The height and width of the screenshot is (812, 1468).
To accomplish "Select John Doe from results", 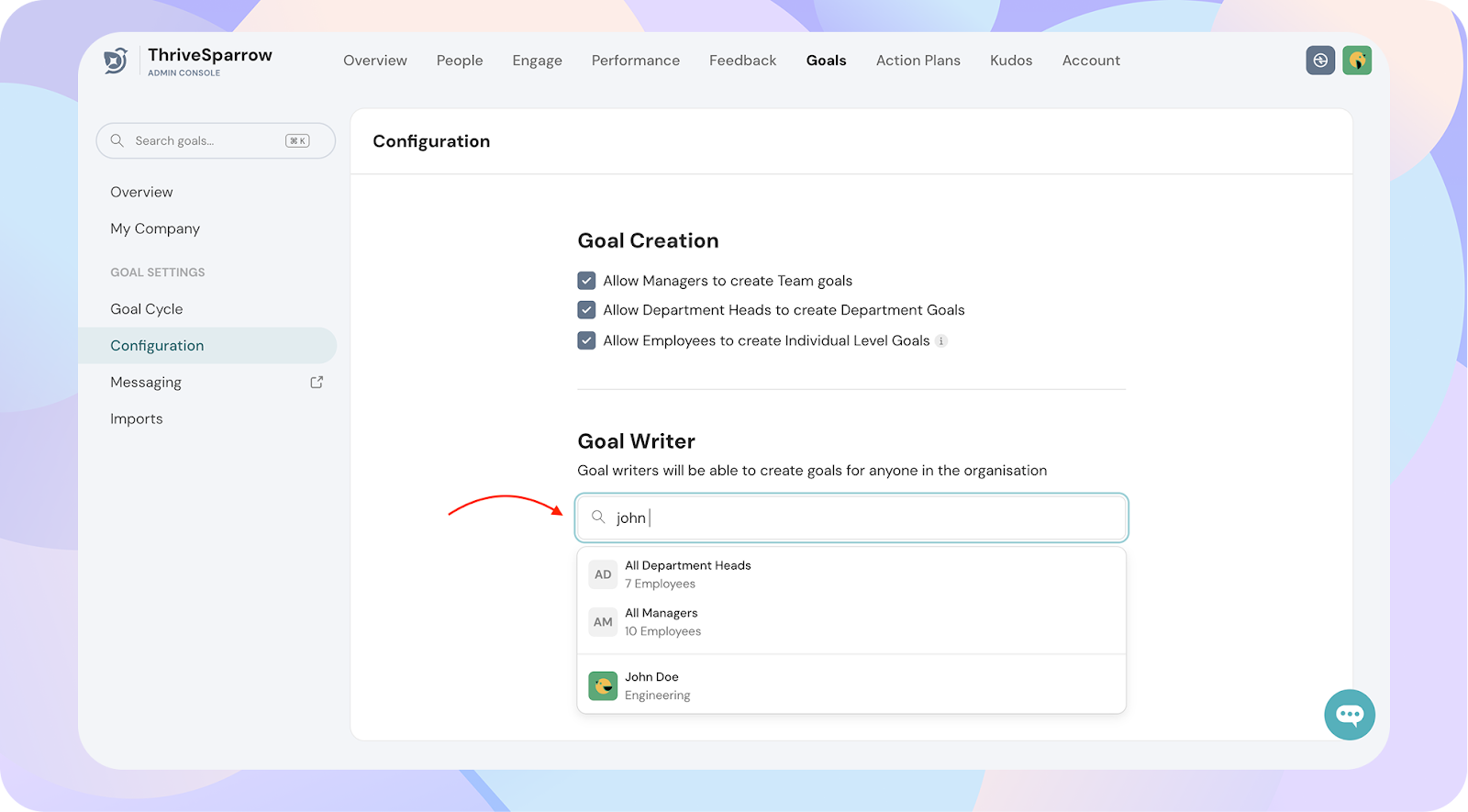I will (851, 685).
